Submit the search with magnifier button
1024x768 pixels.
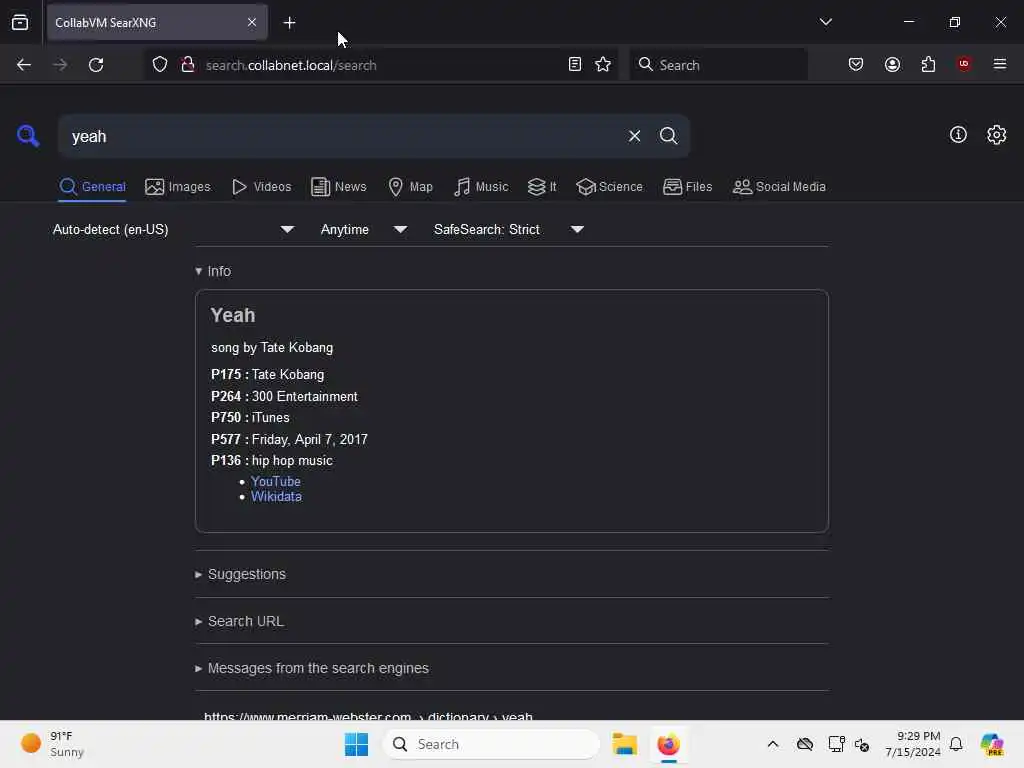pos(668,136)
